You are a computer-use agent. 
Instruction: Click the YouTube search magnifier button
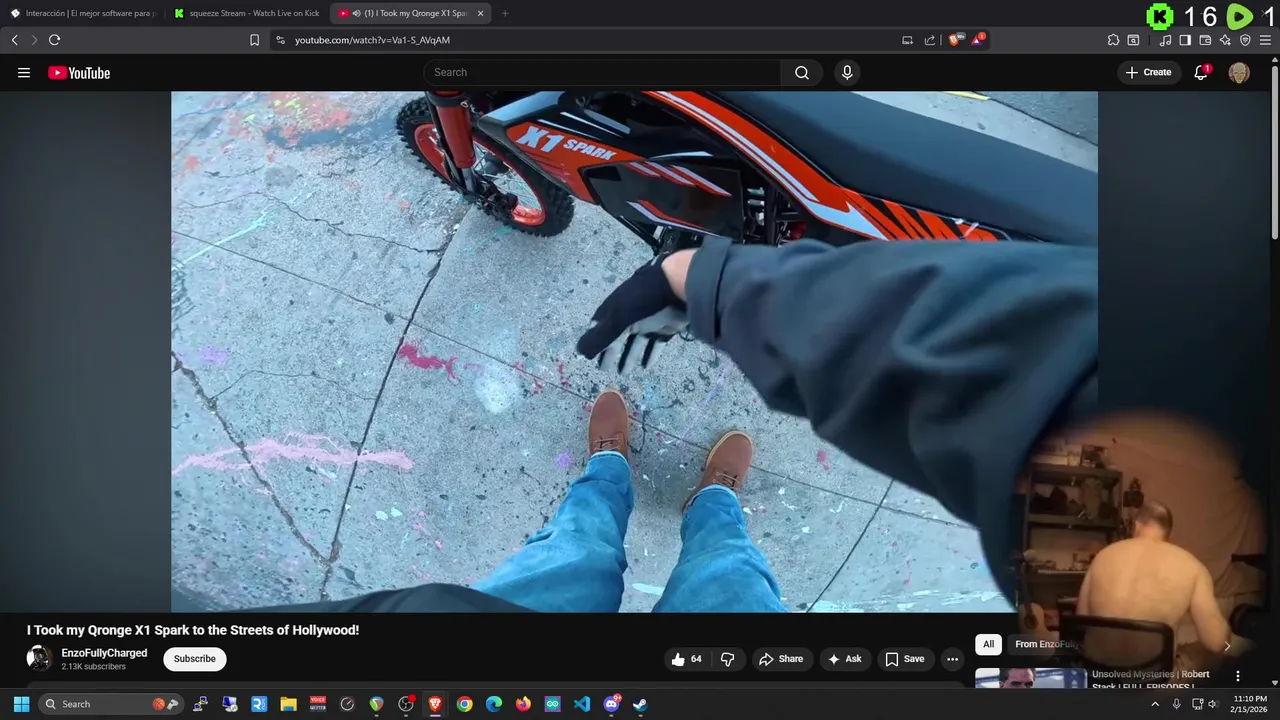tap(802, 72)
